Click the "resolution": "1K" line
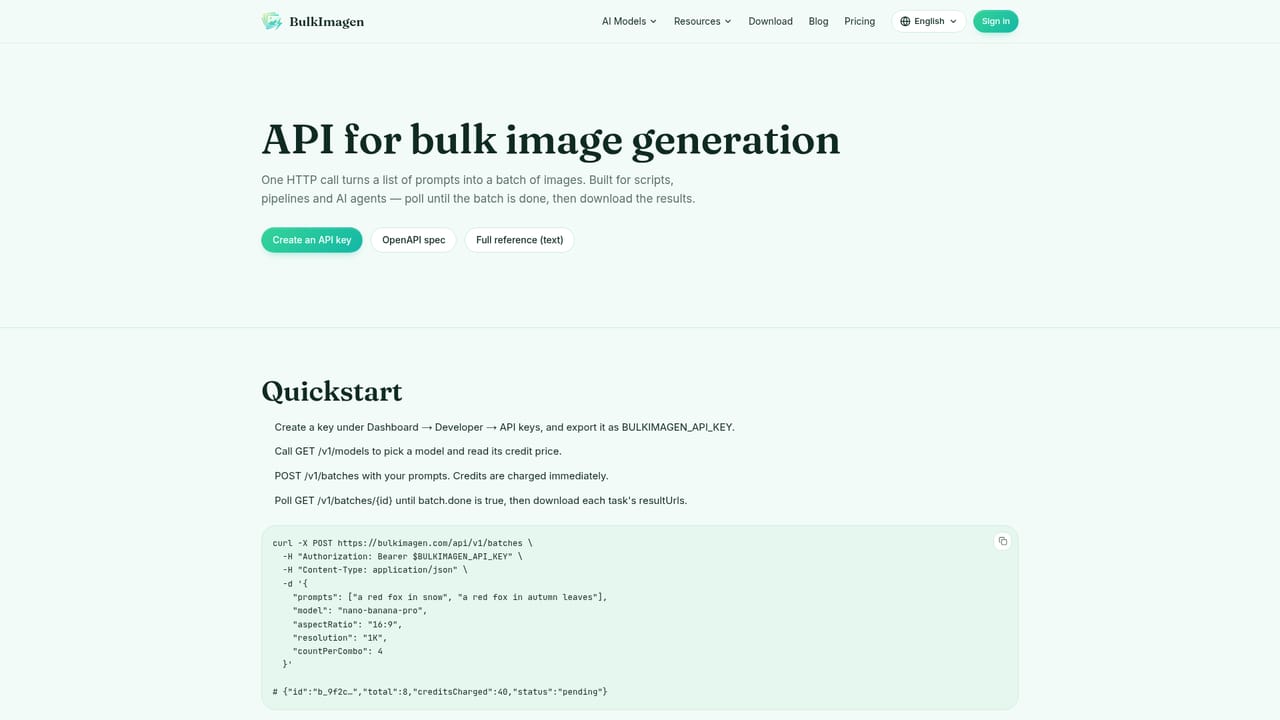1280x720 pixels. tap(340, 637)
